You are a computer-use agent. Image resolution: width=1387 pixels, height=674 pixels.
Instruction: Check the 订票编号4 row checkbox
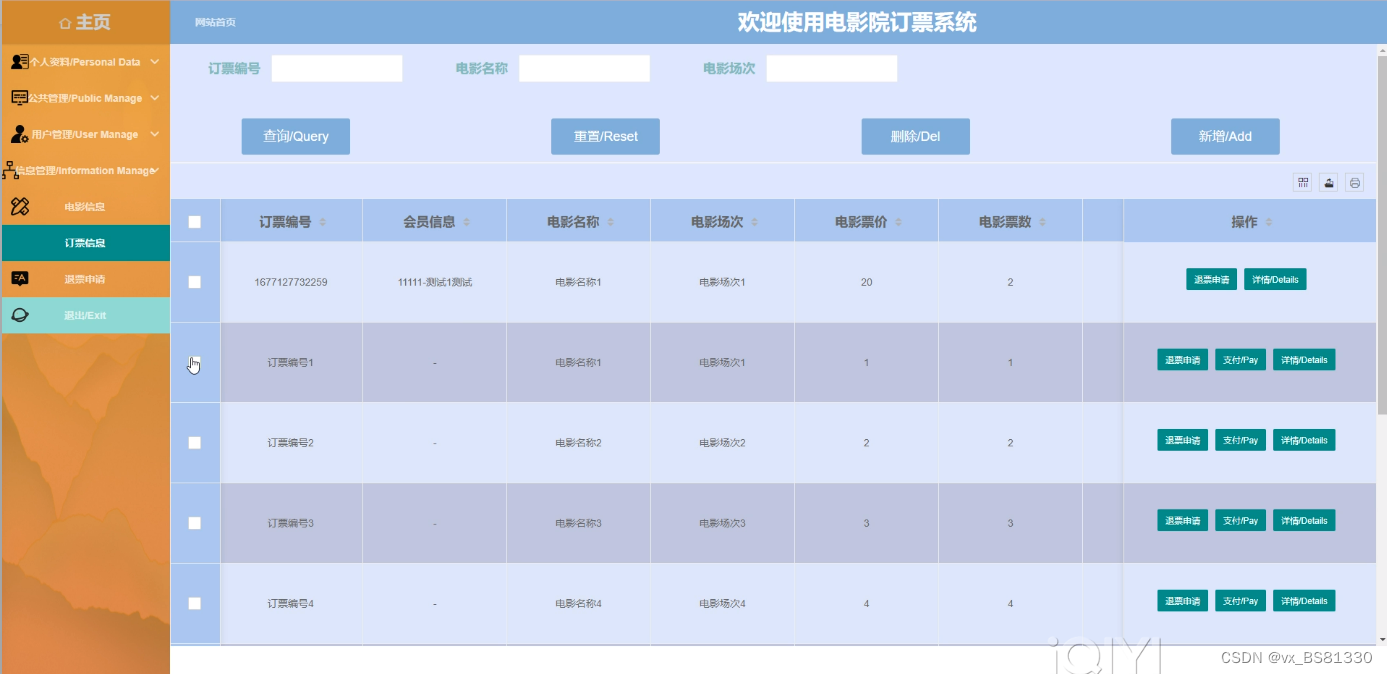195,603
